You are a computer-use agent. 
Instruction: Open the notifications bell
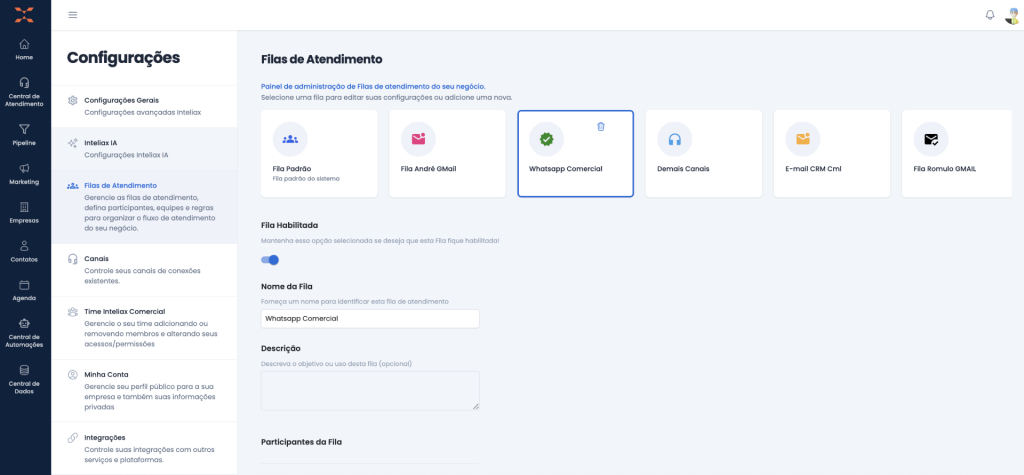coord(990,15)
